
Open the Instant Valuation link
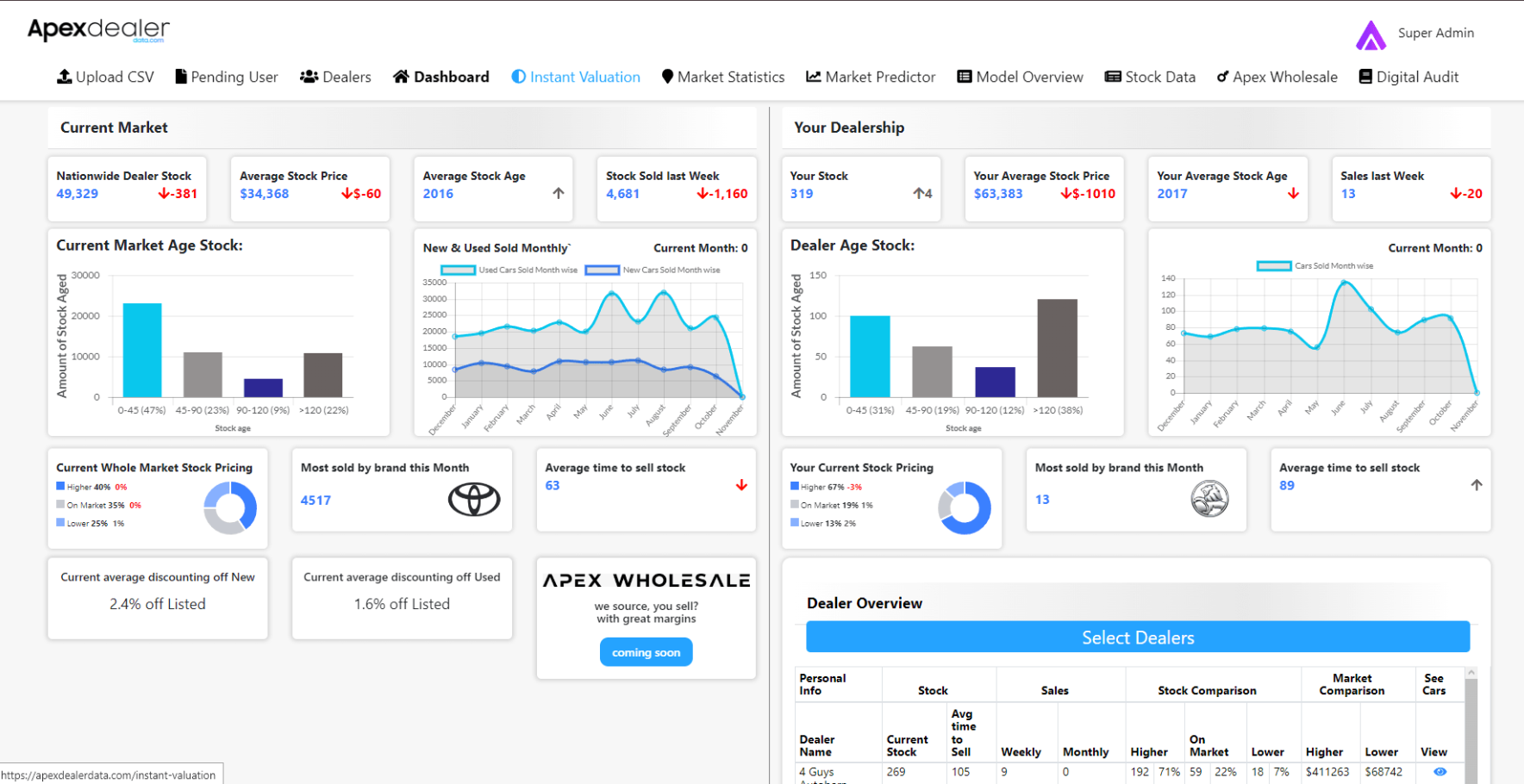tap(576, 77)
